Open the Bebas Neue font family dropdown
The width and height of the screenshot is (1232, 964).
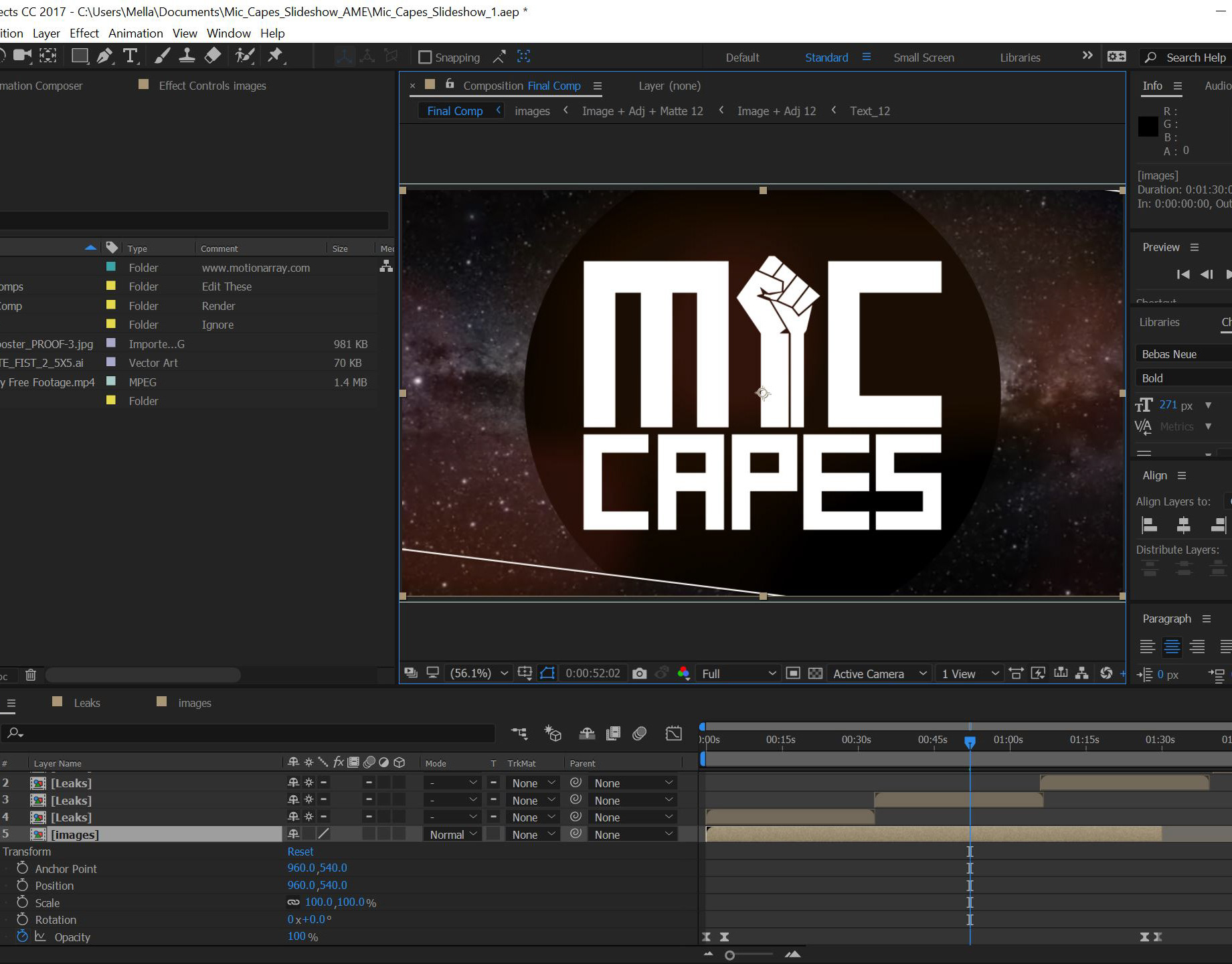pos(1183,354)
